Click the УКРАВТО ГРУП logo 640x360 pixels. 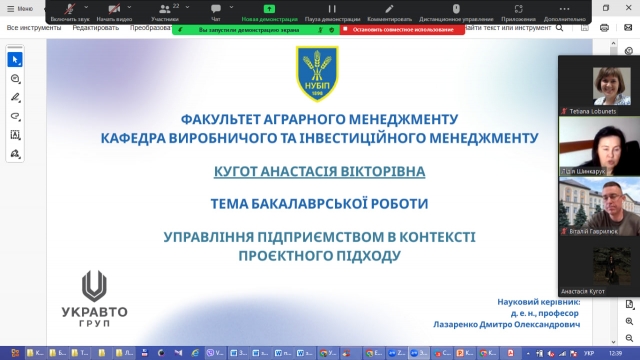[x=94, y=298]
